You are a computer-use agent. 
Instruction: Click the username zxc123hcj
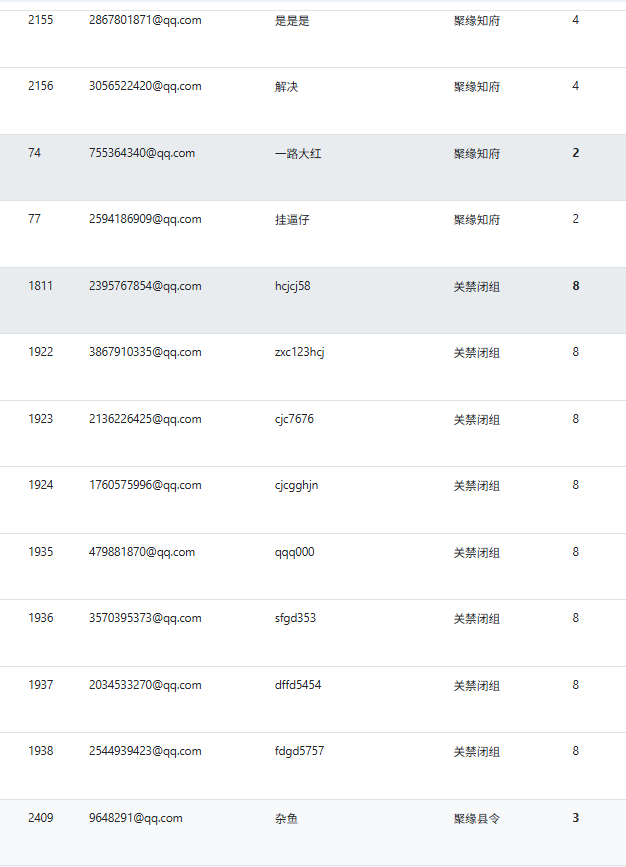(300, 352)
